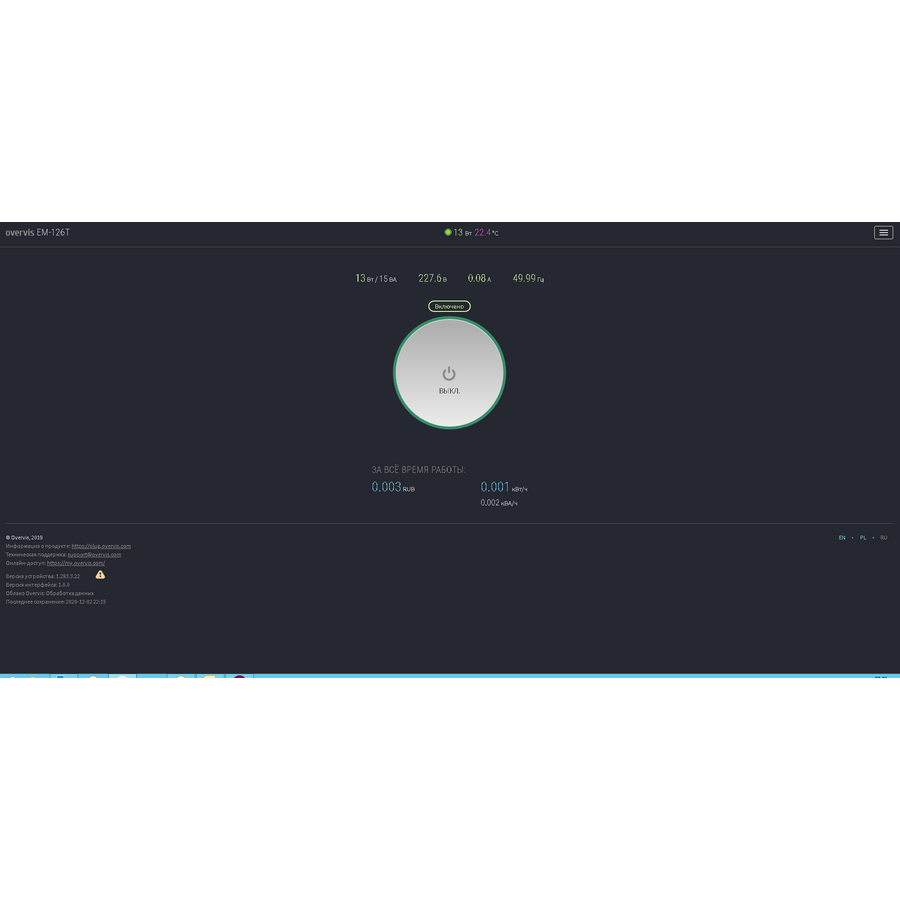The height and width of the screenshot is (900, 900).
Task: Click the 0.002 kVAh apparent energy value
Action: [x=498, y=503]
